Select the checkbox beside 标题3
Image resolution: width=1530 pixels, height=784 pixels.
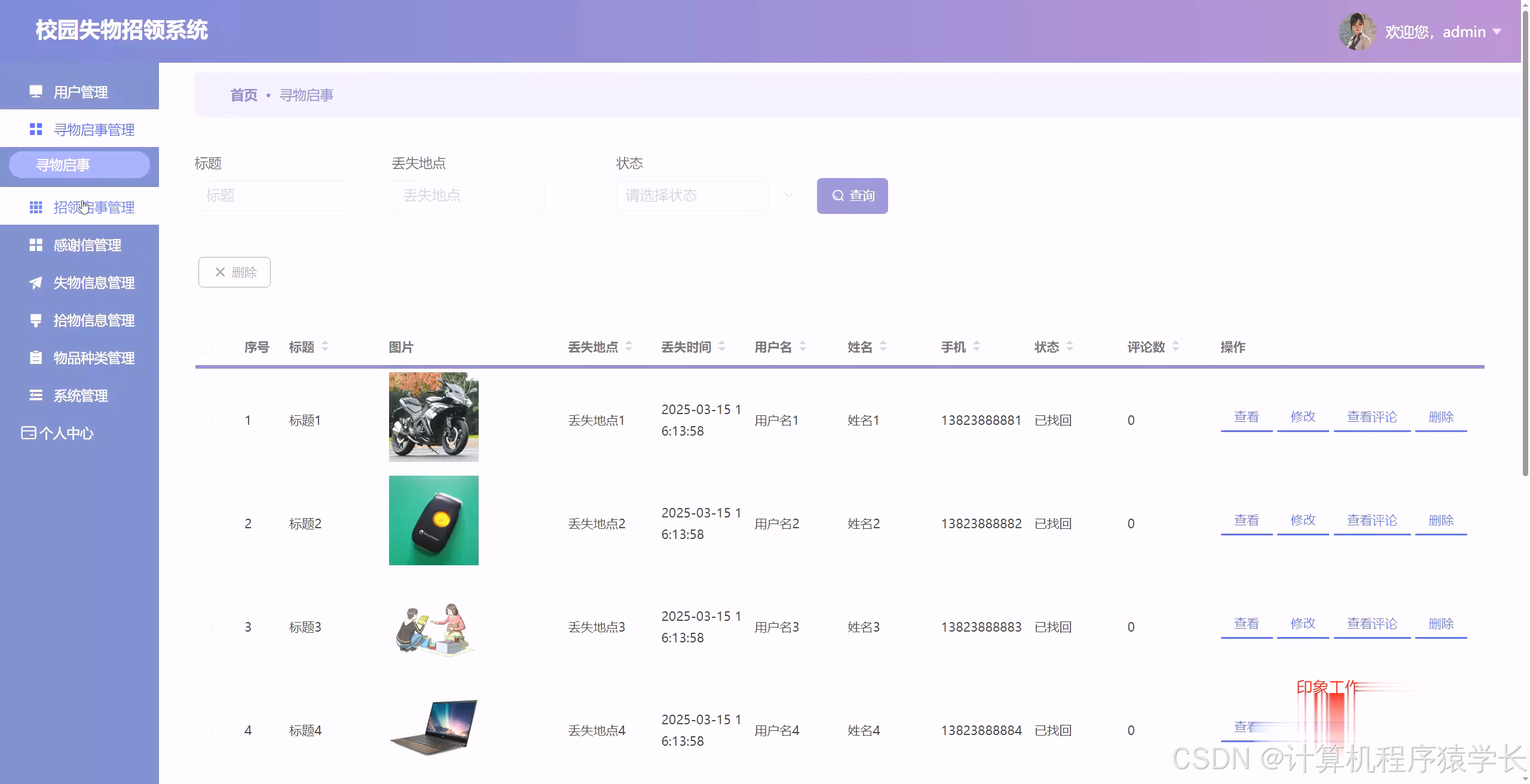[x=206, y=627]
